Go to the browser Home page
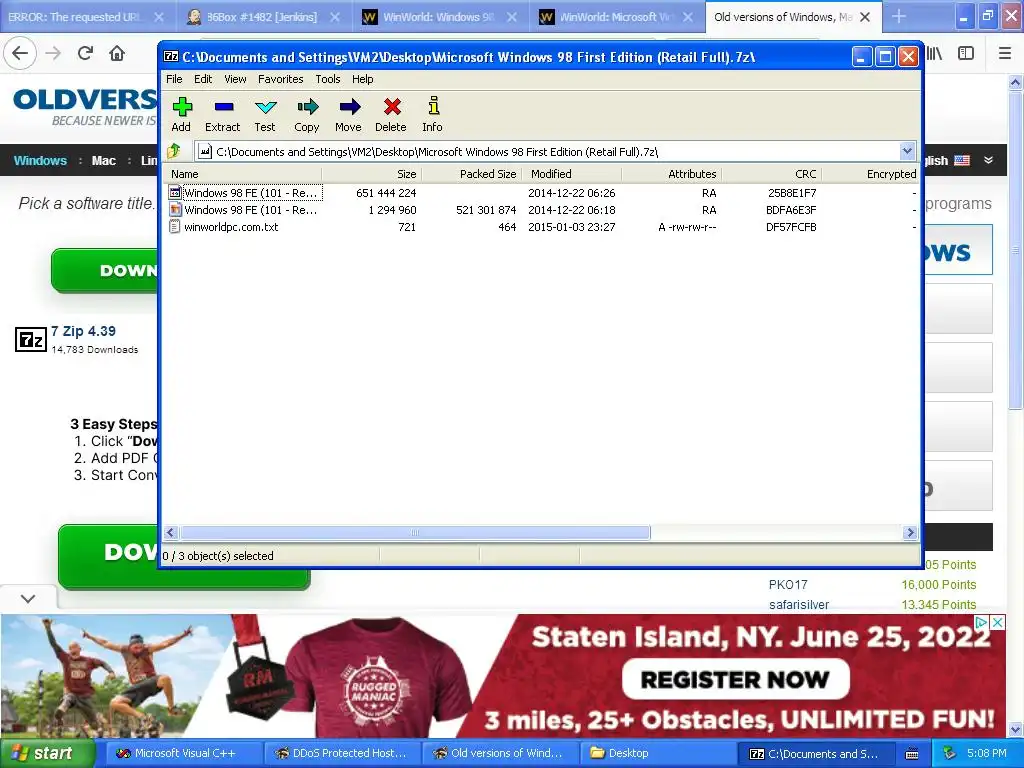 click(117, 53)
